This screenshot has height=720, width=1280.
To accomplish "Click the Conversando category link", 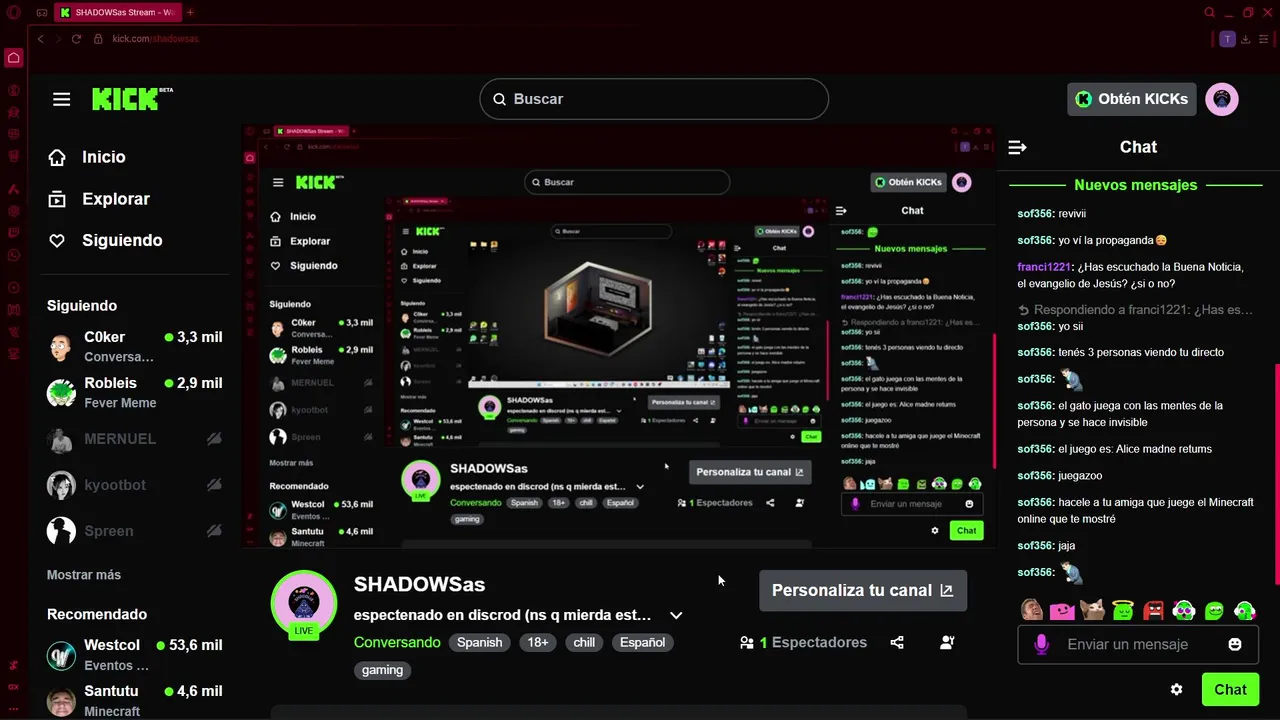I will (x=397, y=642).
